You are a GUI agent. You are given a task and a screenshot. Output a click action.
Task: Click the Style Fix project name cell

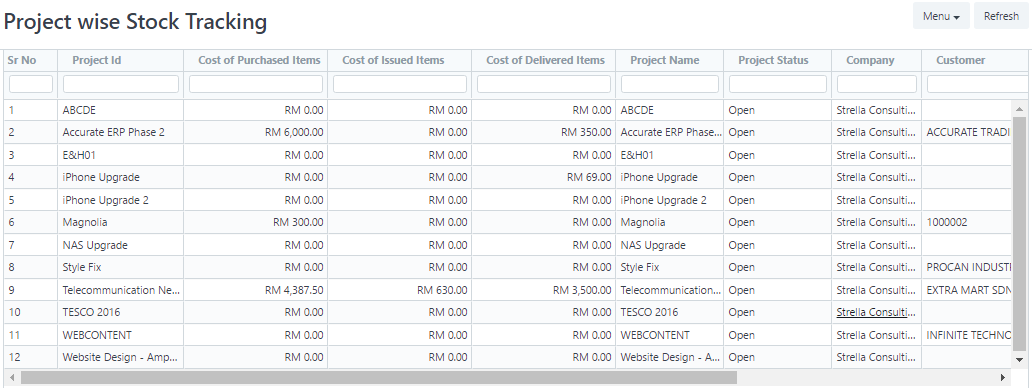point(669,268)
